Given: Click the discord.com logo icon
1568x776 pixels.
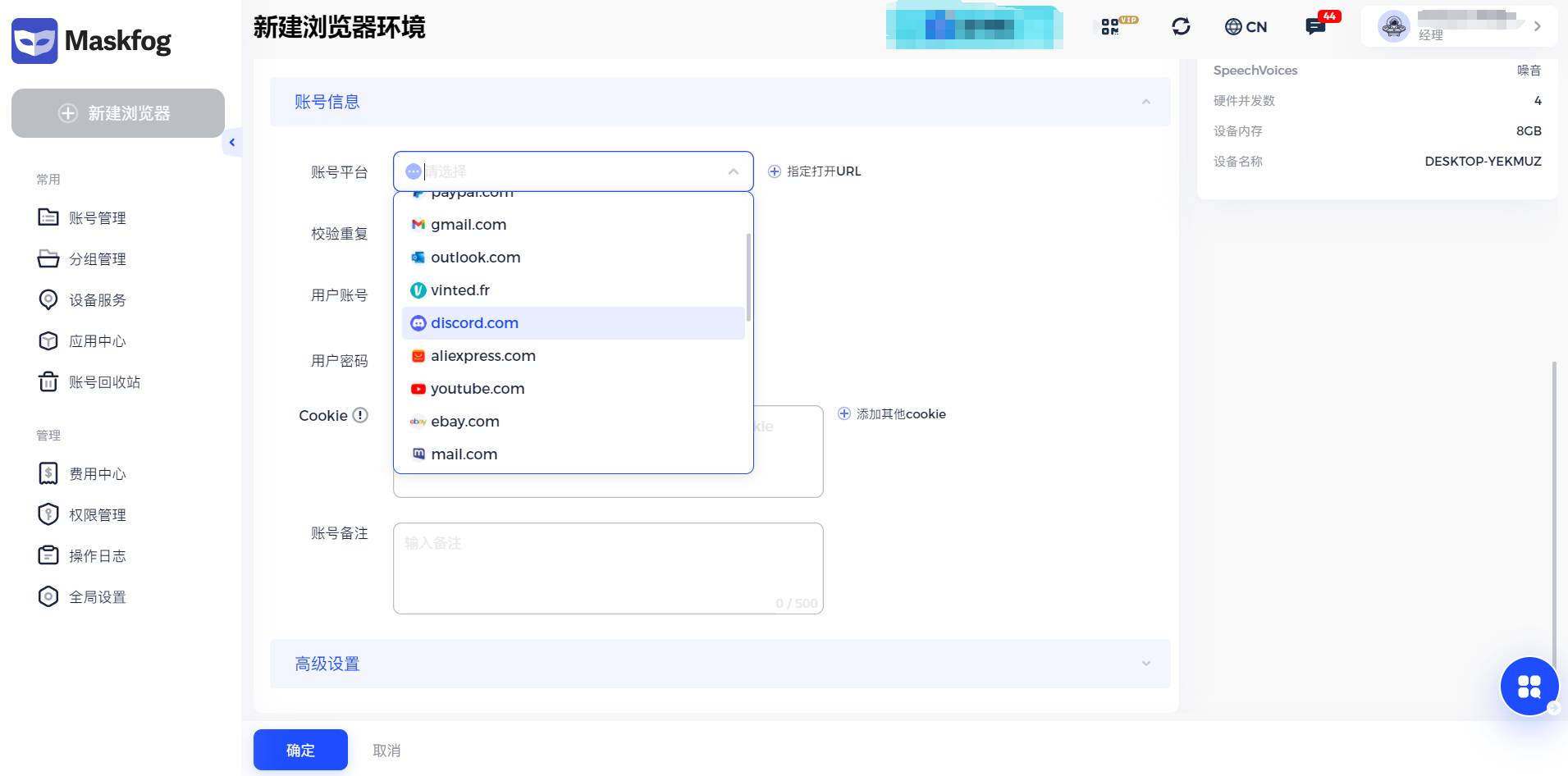Looking at the screenshot, I should 418,323.
